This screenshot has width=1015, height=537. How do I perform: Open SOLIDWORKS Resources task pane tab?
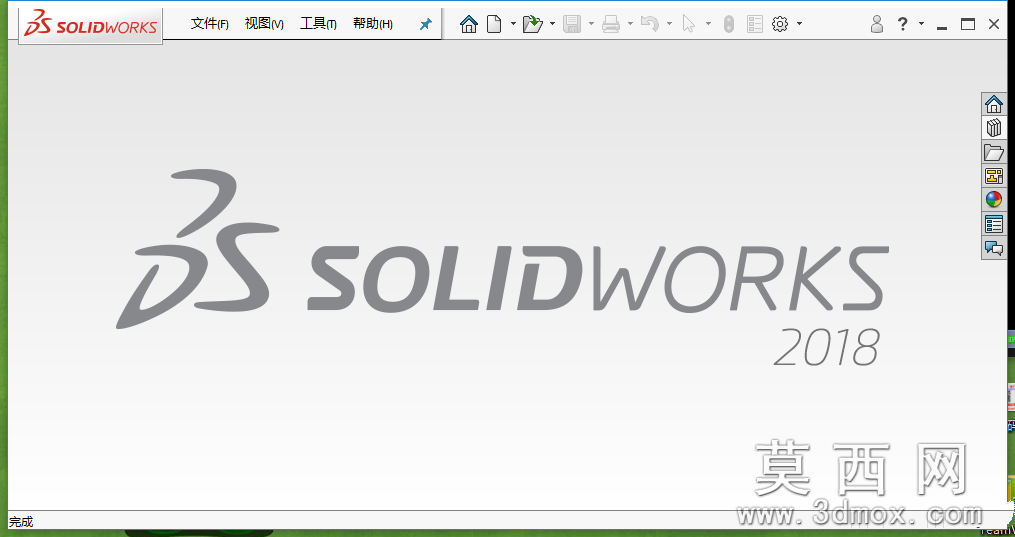[994, 104]
